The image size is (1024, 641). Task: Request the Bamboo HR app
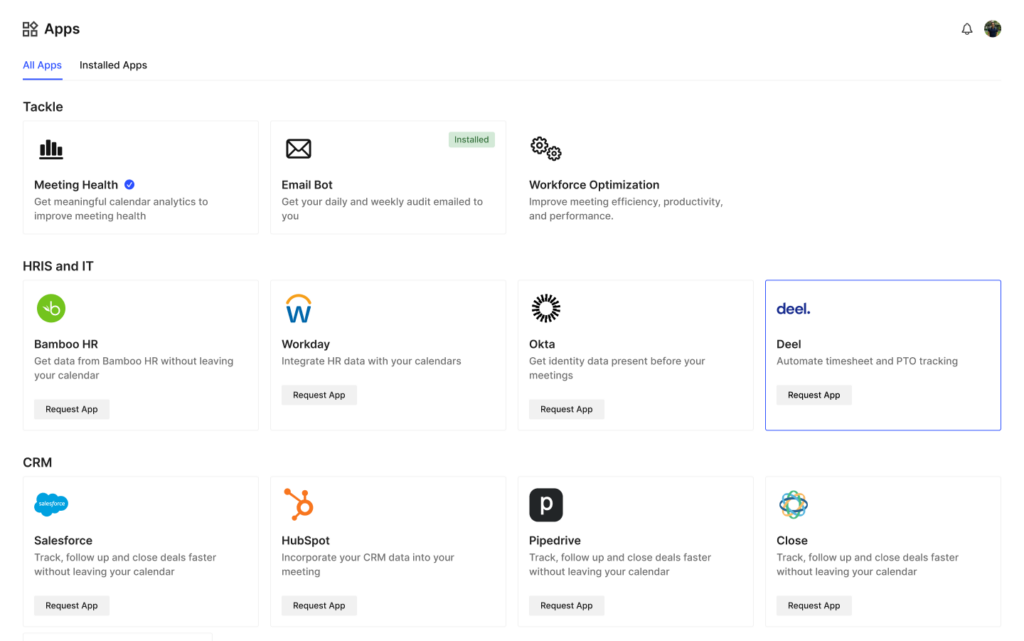pos(72,409)
